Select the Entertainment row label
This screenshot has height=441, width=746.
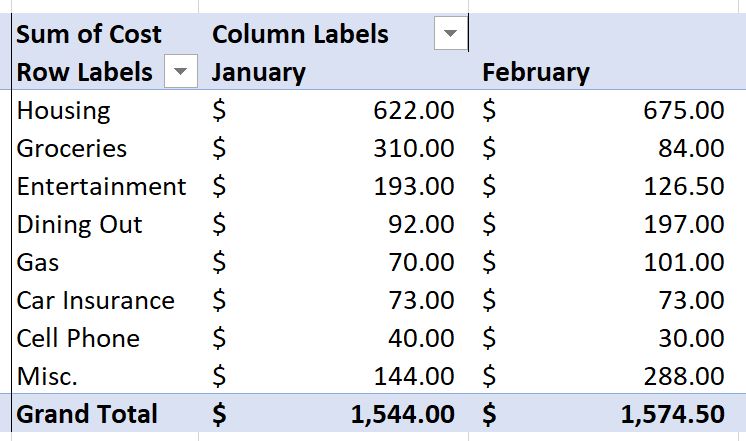[x=101, y=186]
